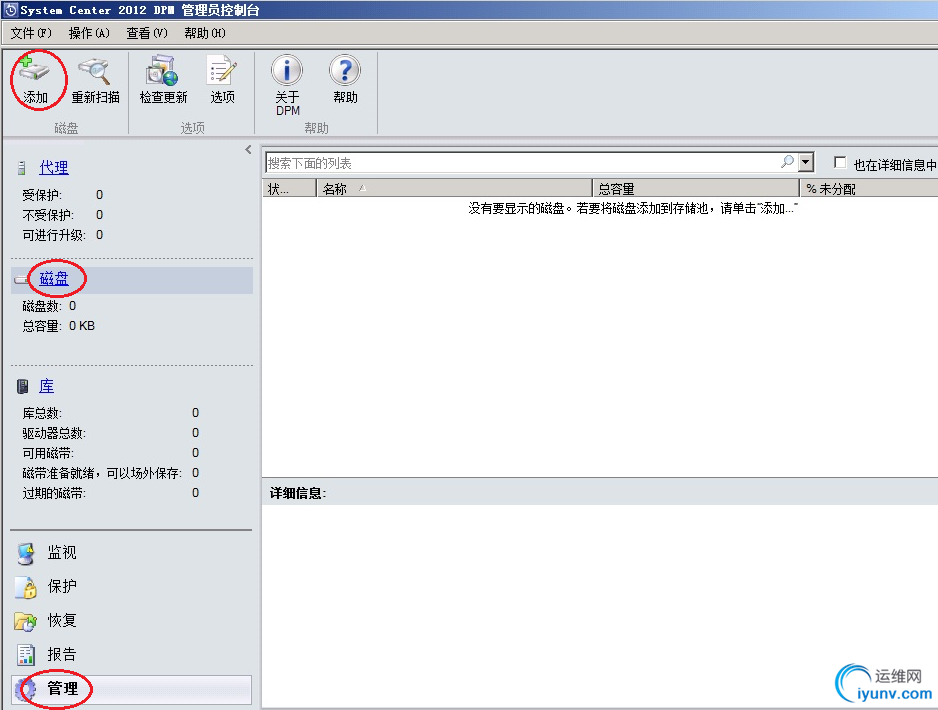Click the 可用磁带: text

(48, 453)
